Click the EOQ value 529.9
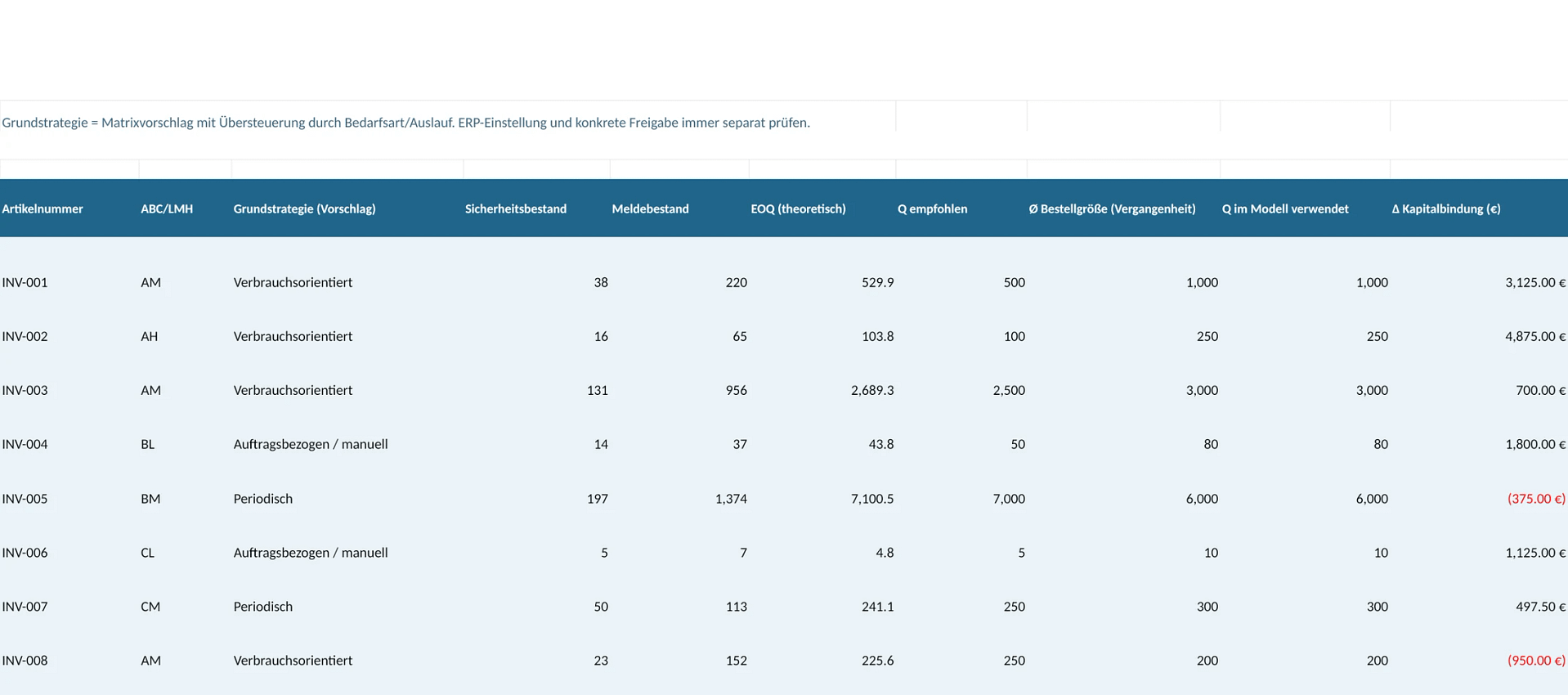 (877, 282)
